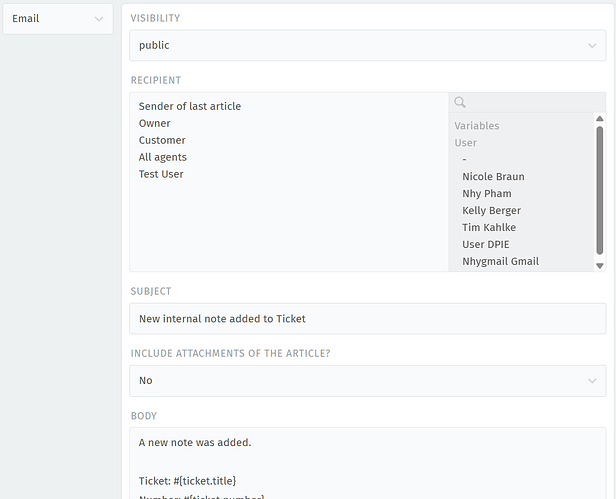Open the Email type dropdown
Viewport: 616px width, 499px height.
[57, 19]
